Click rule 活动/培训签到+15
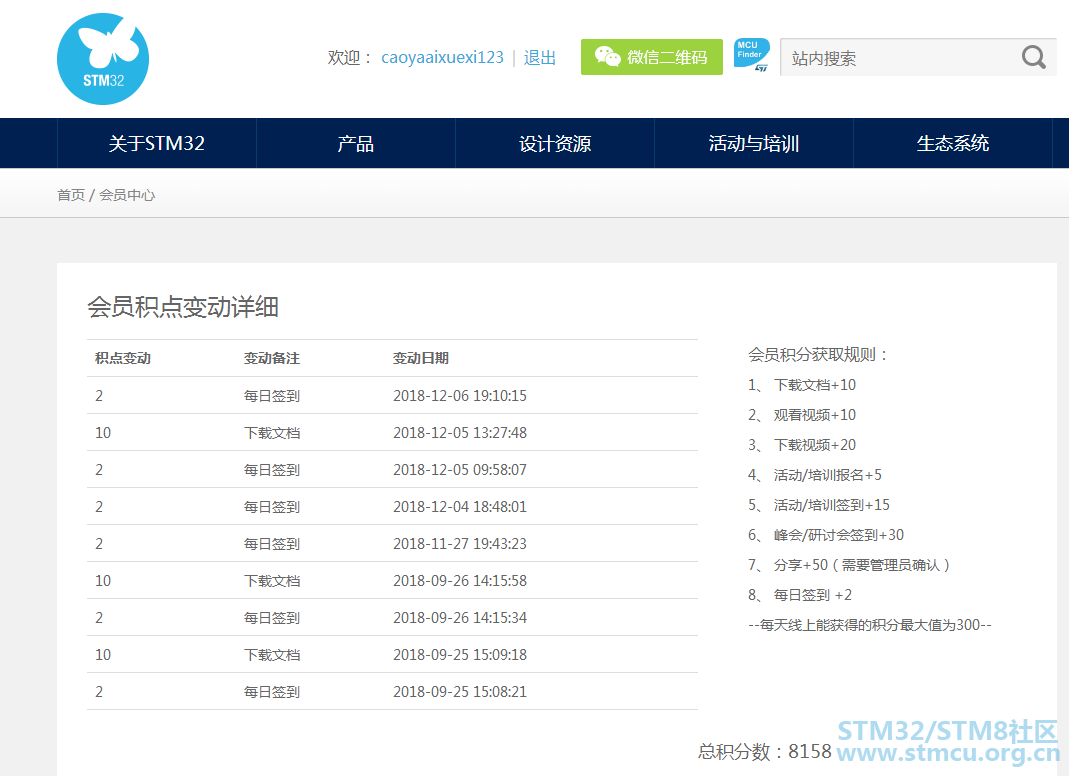This screenshot has width=1069, height=776. 832,505
